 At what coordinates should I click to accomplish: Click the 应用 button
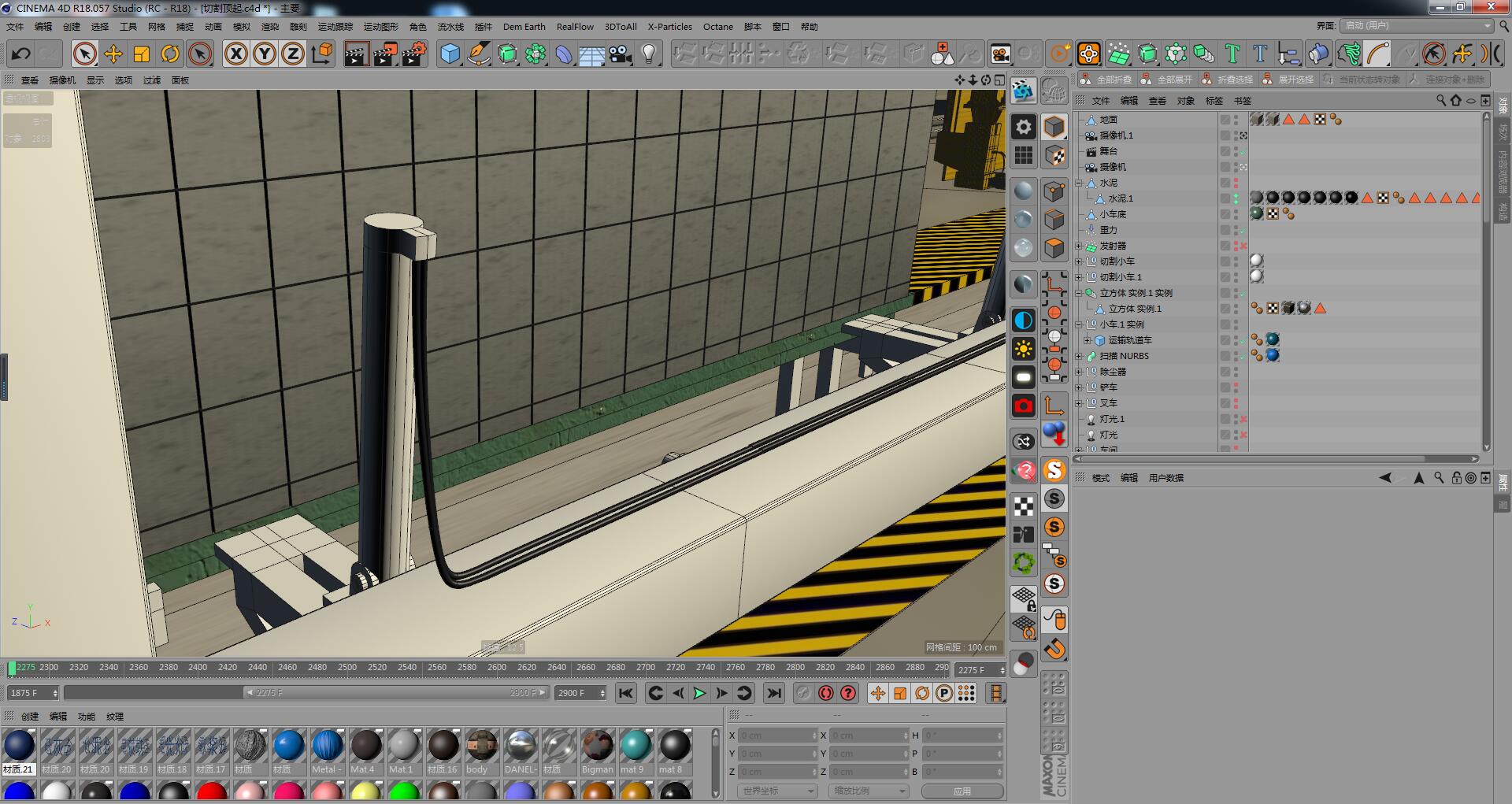(962, 791)
